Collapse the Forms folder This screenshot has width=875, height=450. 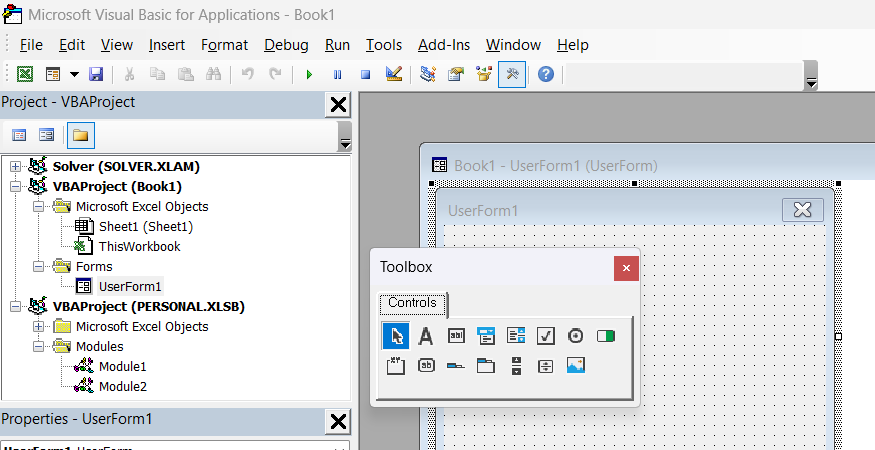(38, 266)
